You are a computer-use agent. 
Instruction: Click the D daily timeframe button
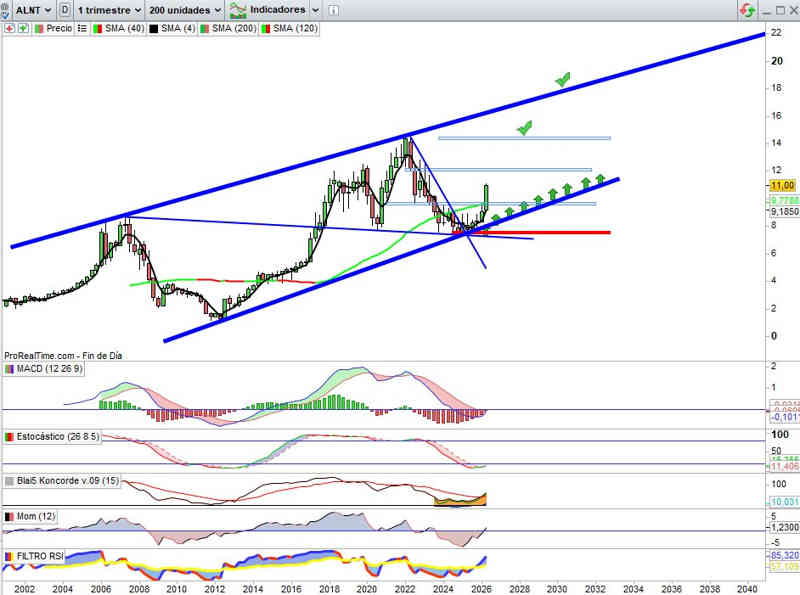[x=64, y=10]
